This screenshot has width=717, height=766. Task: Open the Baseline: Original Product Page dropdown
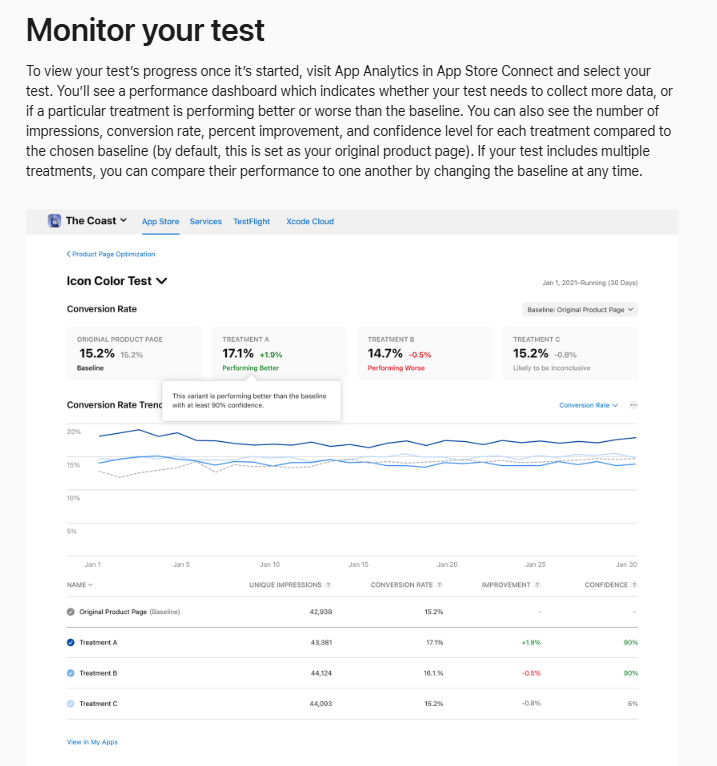[580, 310]
